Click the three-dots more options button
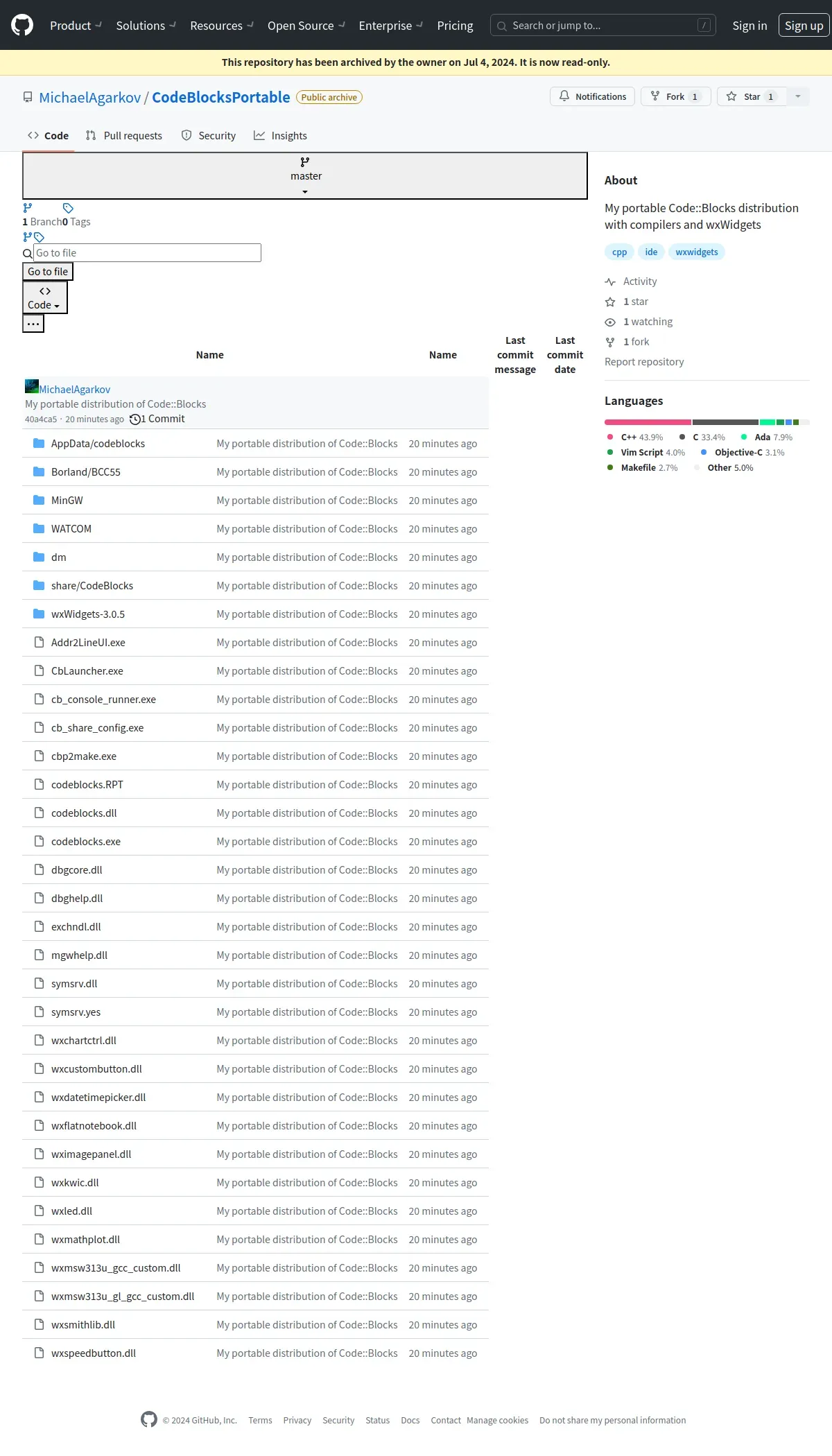832x1456 pixels. [33, 324]
